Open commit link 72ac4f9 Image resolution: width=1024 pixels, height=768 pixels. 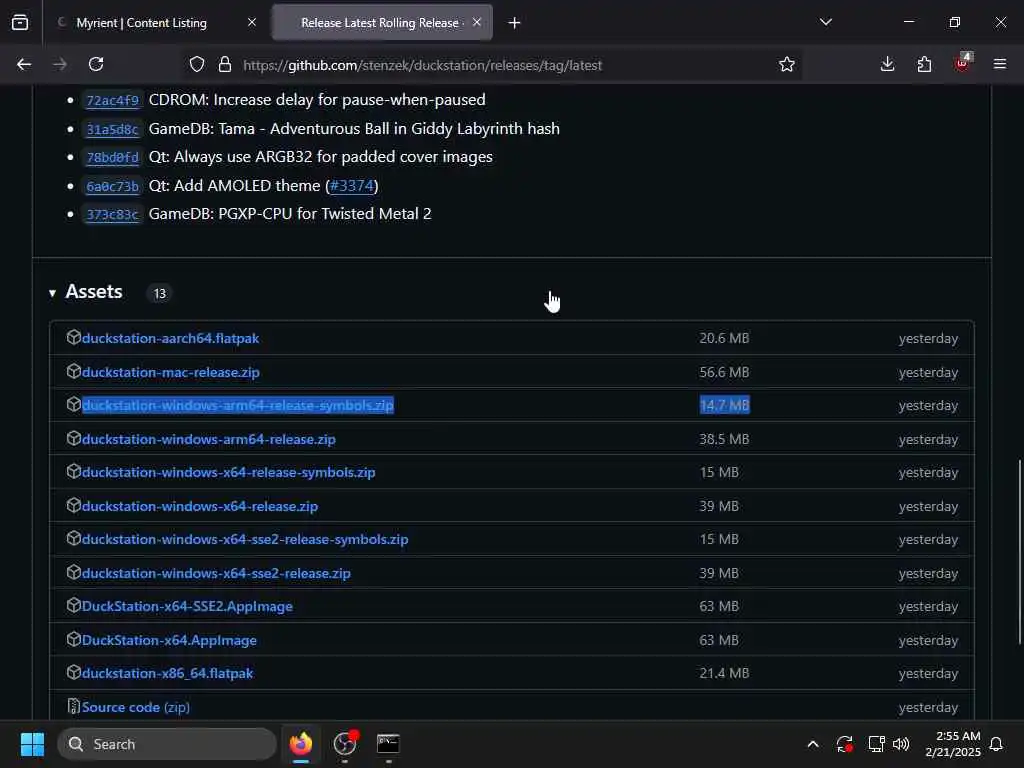click(112, 101)
